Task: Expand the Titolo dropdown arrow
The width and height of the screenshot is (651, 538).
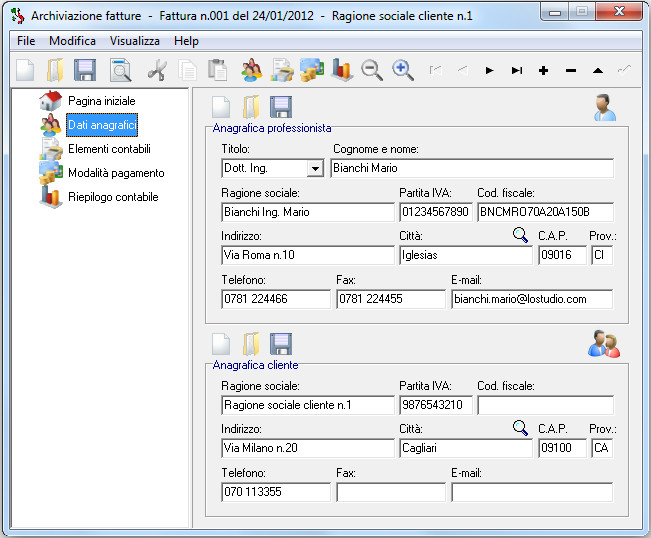Action: 316,169
